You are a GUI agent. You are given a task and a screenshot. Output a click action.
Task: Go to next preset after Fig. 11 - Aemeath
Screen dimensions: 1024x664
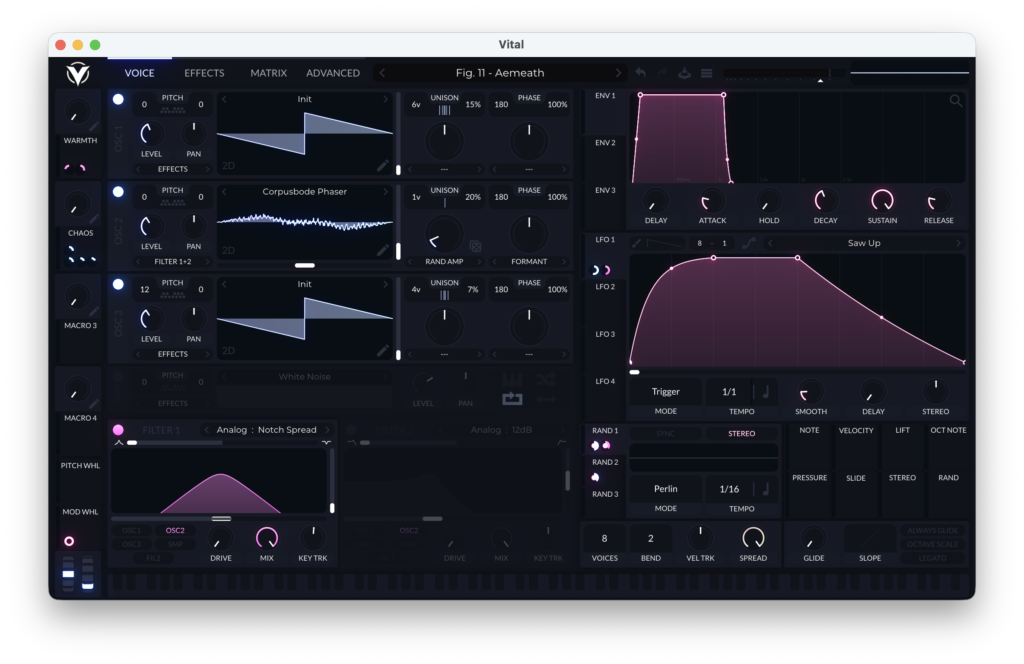pyautogui.click(x=618, y=73)
